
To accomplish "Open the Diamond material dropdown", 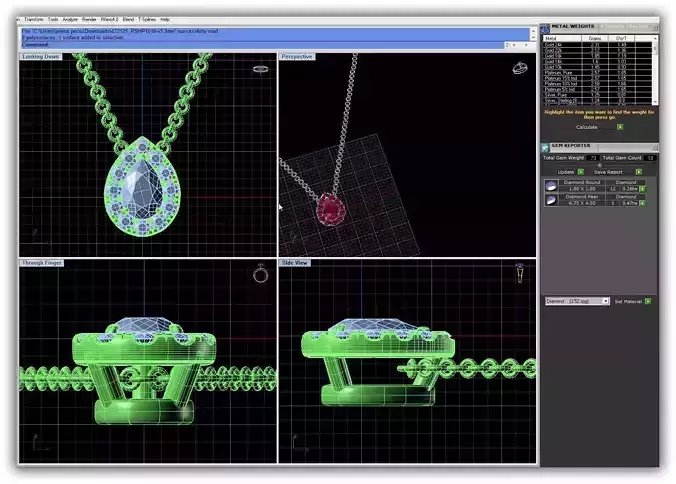I will point(577,301).
